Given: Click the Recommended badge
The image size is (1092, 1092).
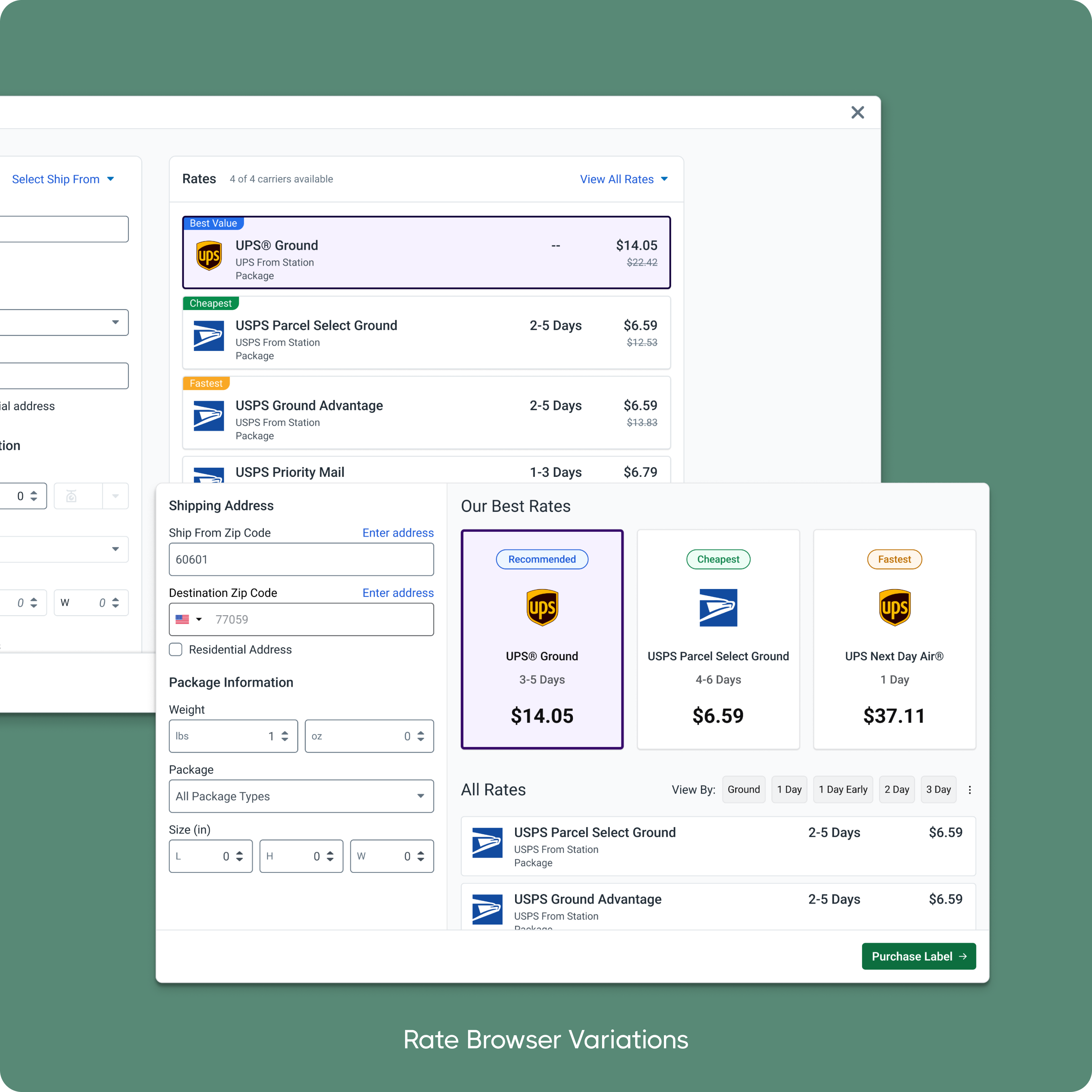Looking at the screenshot, I should [542, 559].
